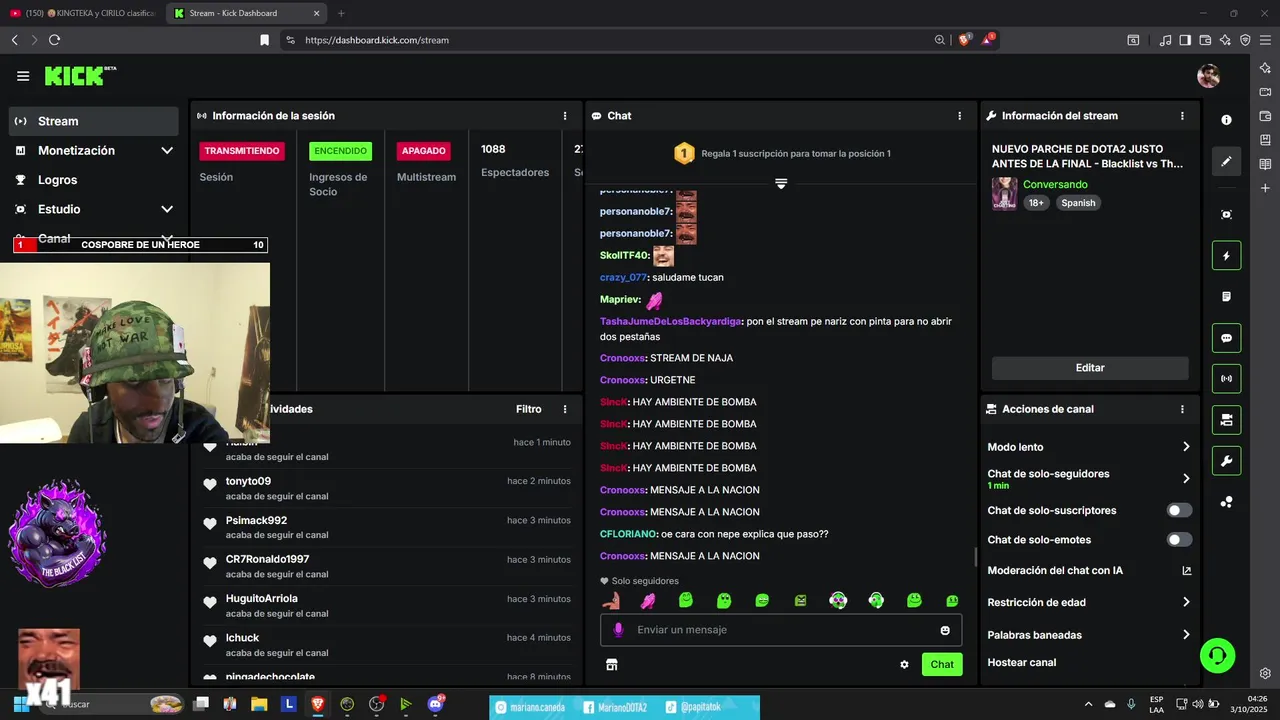Open the document notes icon in the right toolbar

pos(1227,297)
